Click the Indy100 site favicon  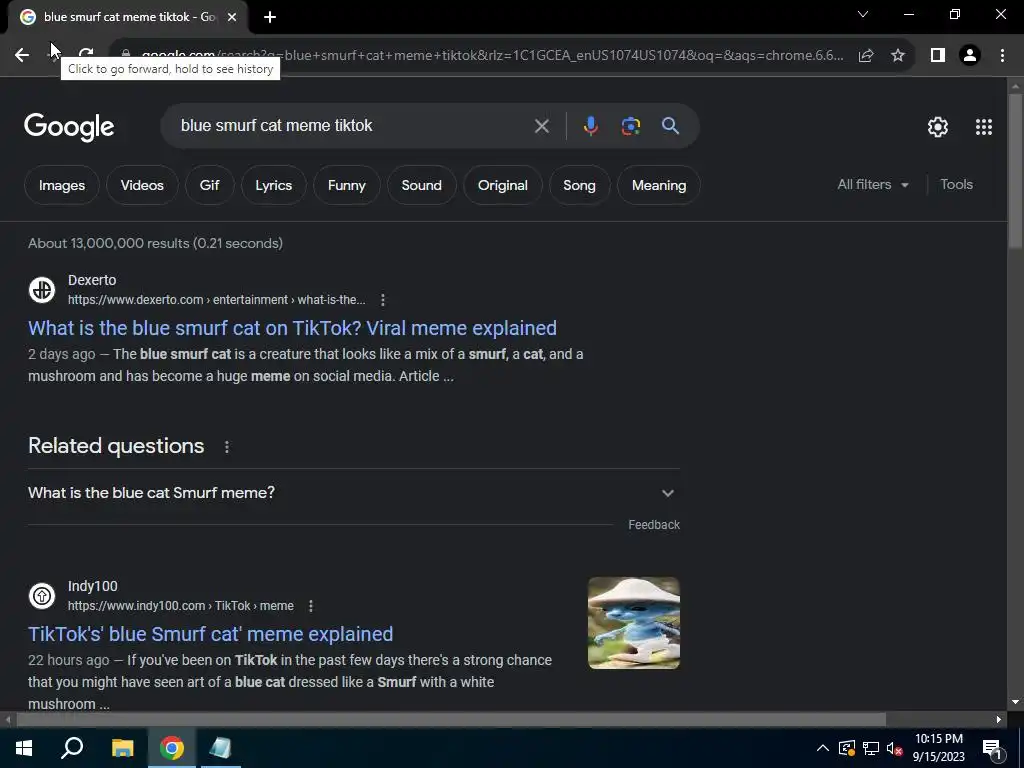pos(42,596)
